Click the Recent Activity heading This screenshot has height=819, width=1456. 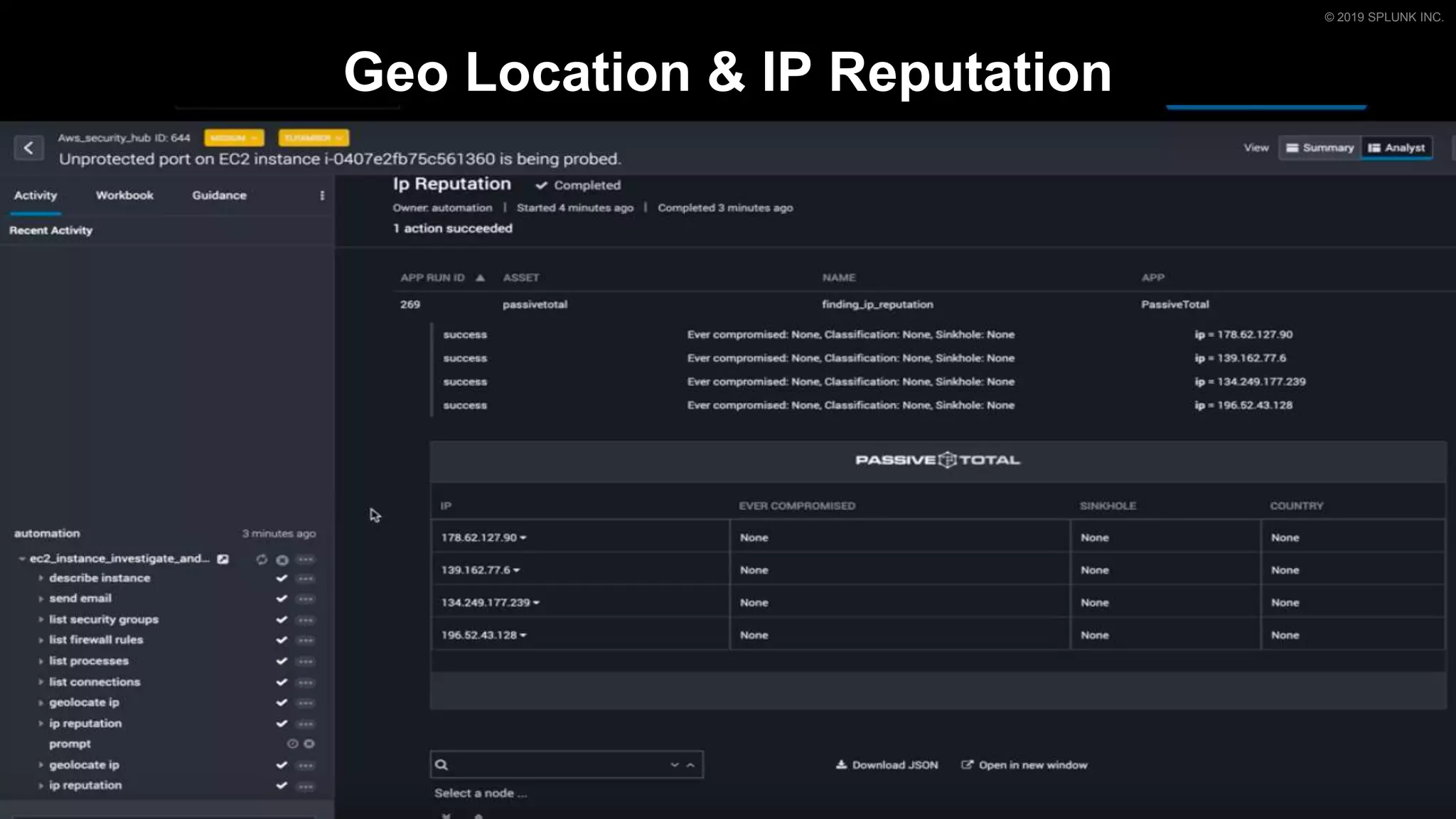coord(51,230)
